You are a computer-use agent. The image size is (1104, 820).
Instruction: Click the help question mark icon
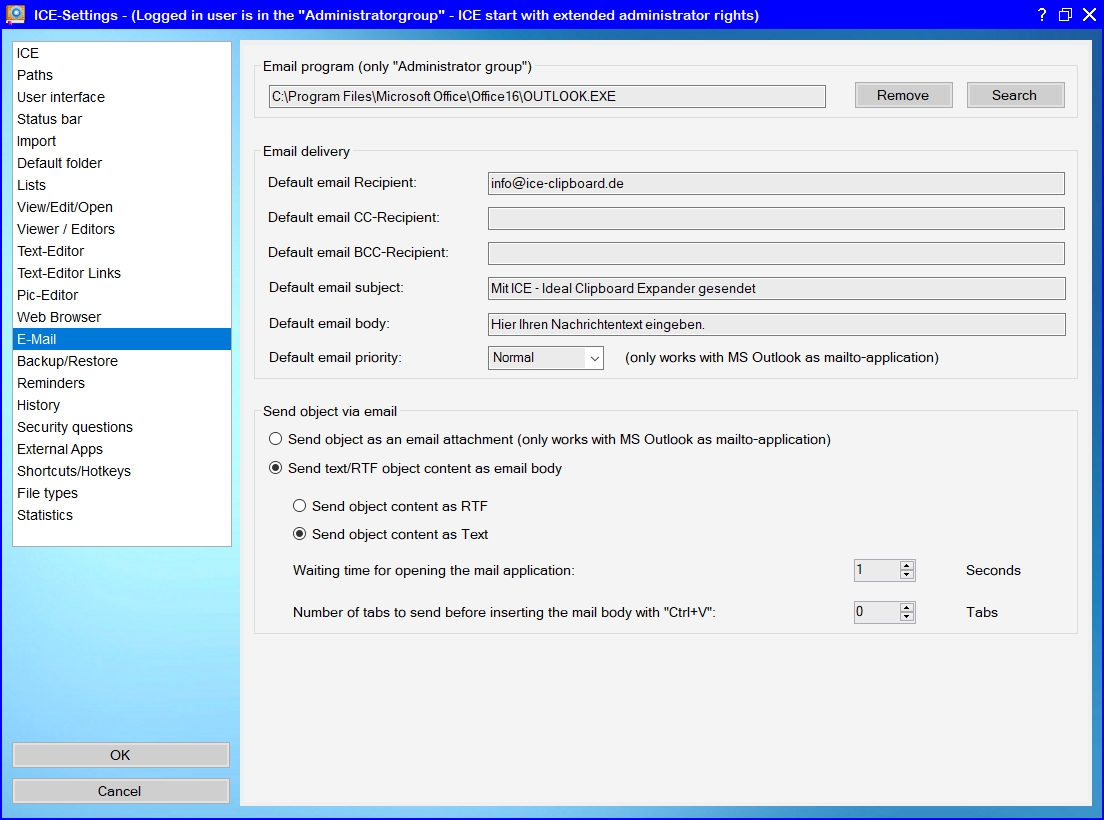[x=1041, y=14]
